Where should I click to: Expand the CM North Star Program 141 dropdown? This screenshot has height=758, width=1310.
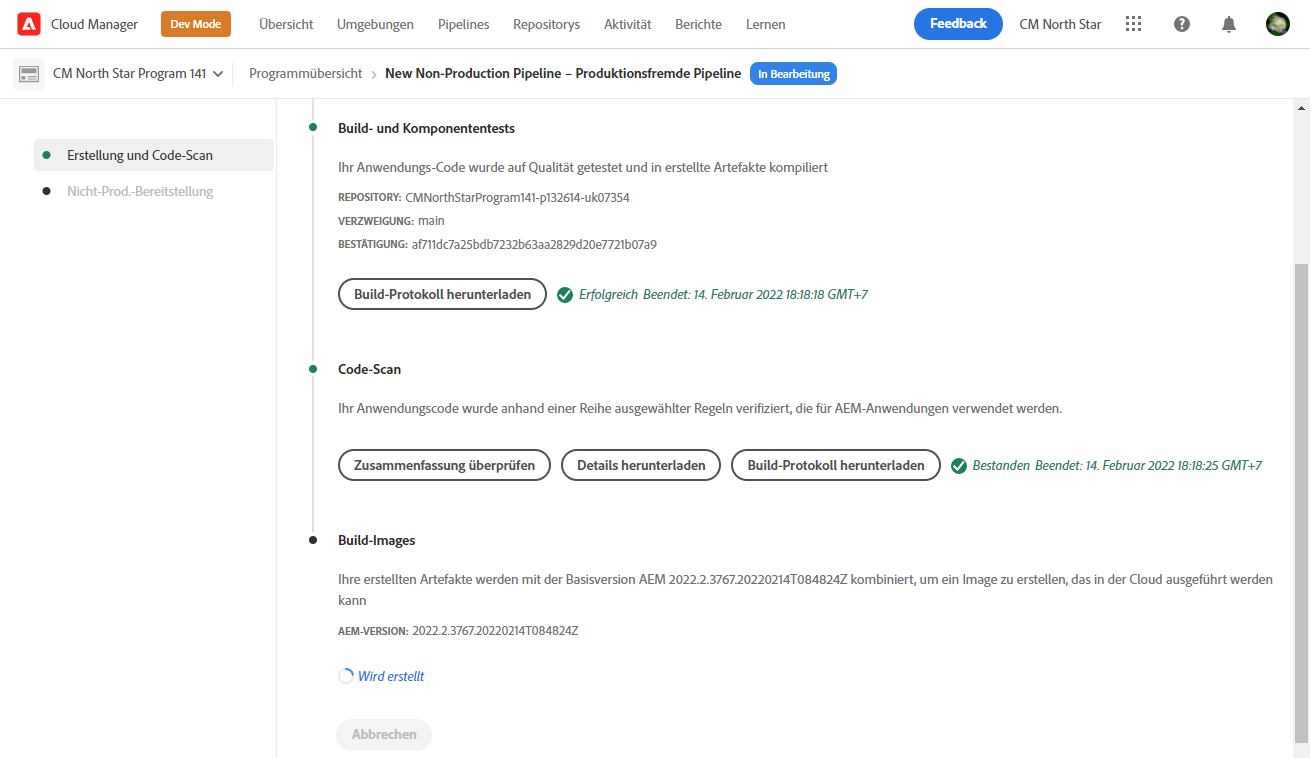tap(138, 74)
